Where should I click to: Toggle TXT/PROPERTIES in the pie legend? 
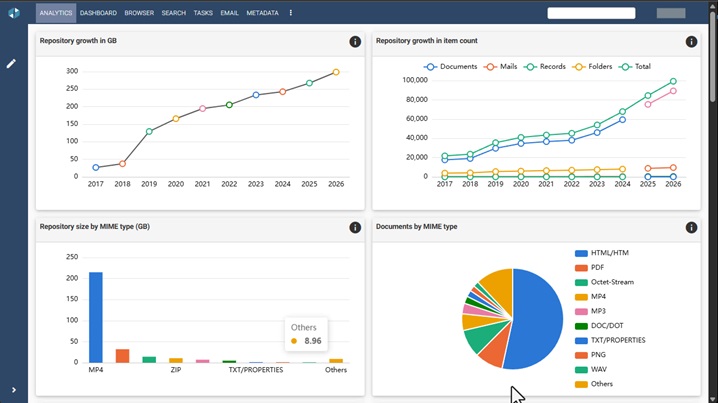pyautogui.click(x=610, y=340)
